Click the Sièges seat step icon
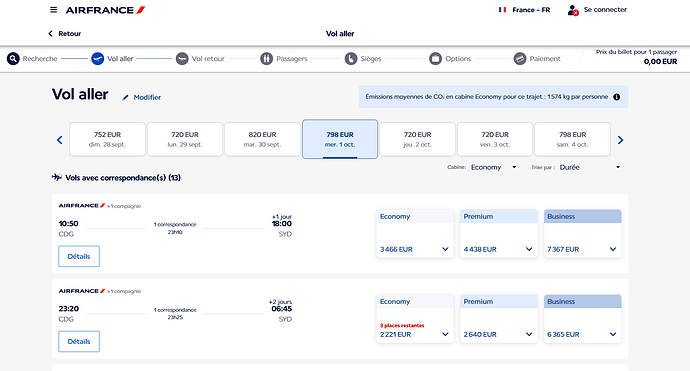The width and height of the screenshot is (690, 371). (x=351, y=59)
